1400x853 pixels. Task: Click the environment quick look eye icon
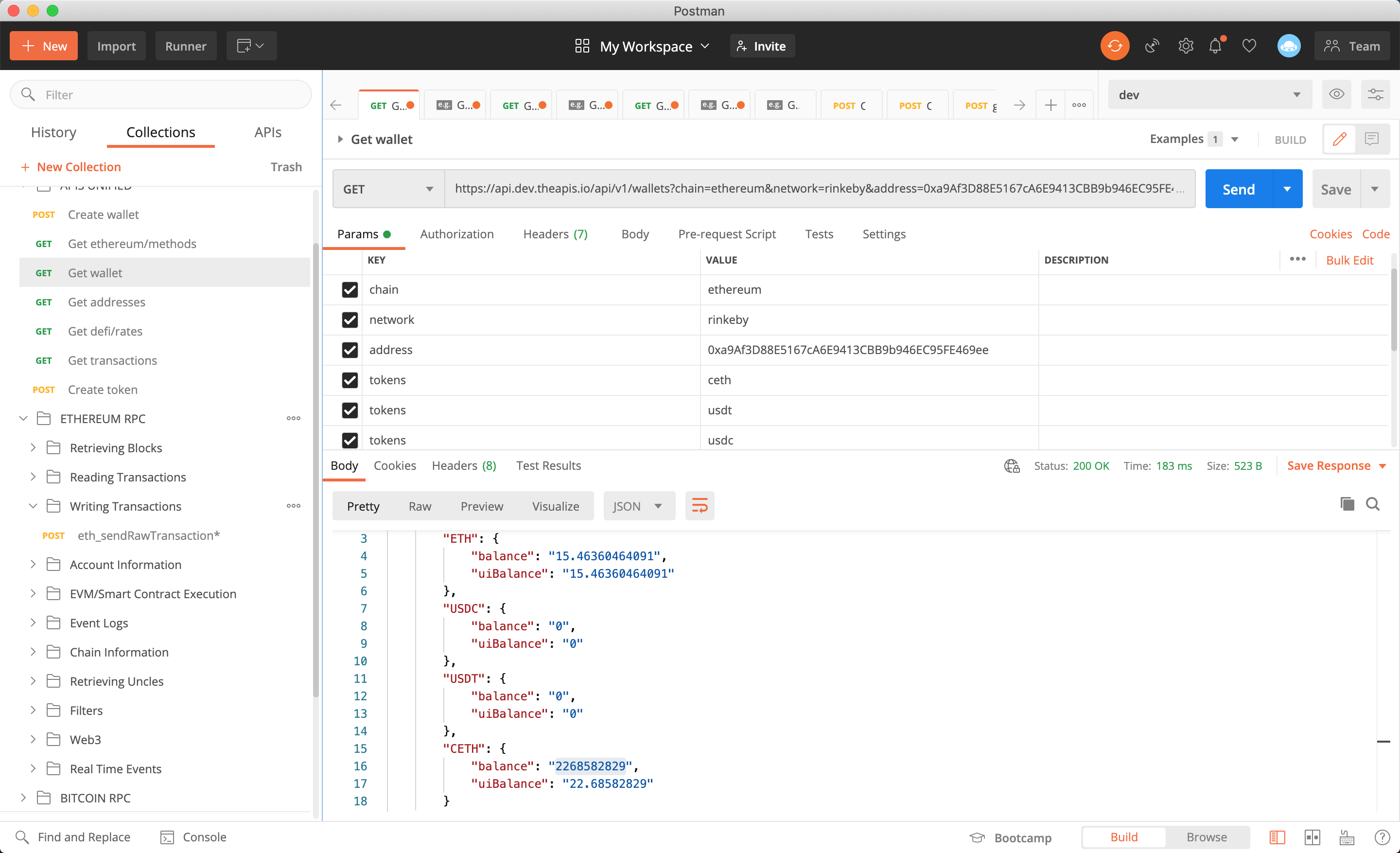[1336, 94]
